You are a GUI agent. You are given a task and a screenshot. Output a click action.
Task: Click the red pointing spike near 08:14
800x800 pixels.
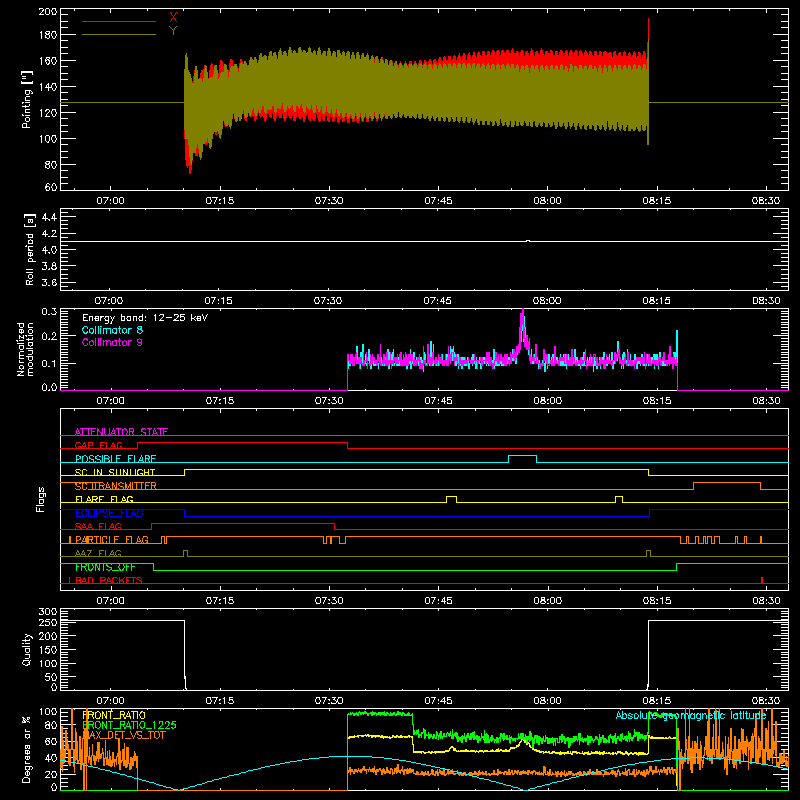tap(648, 31)
